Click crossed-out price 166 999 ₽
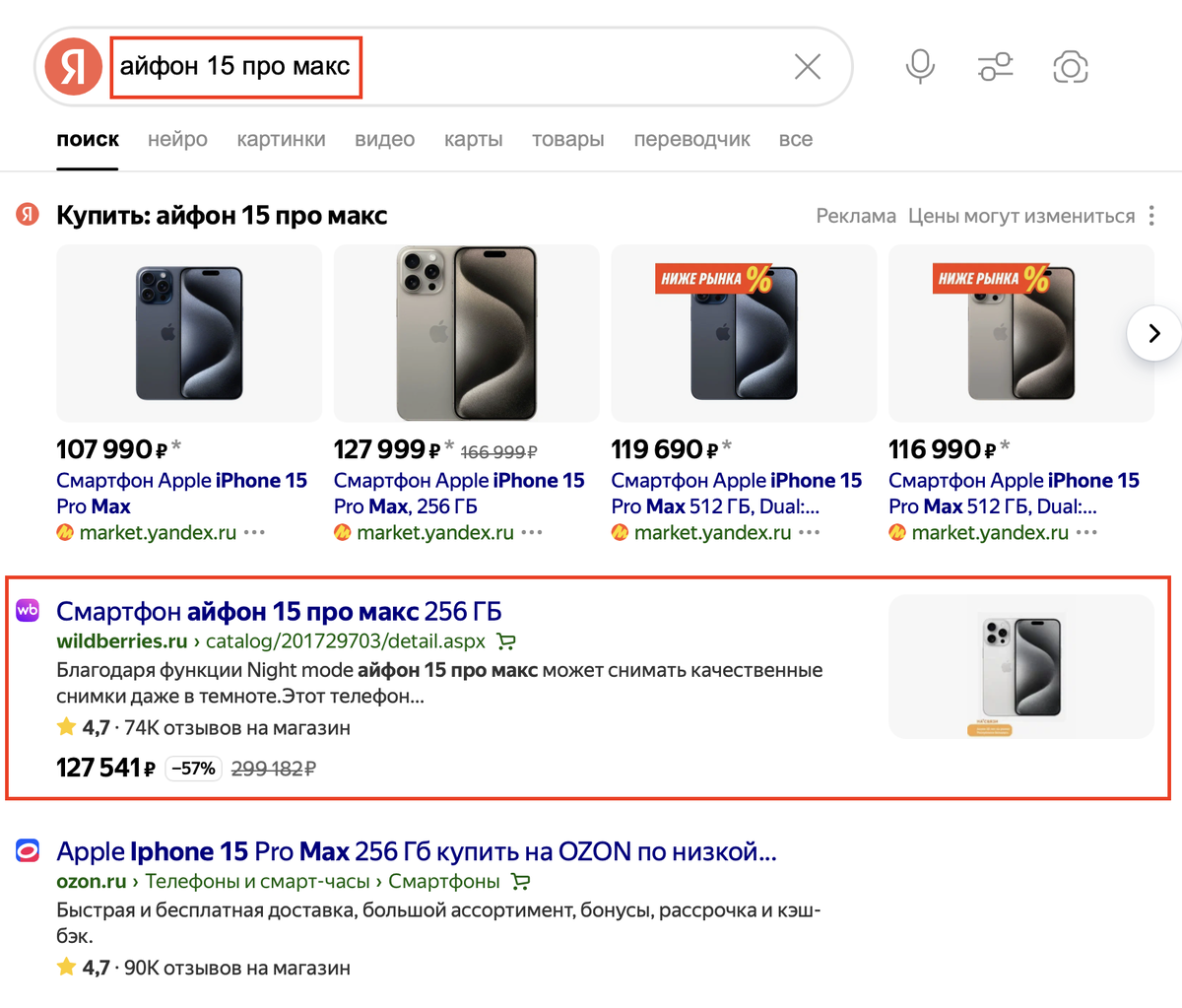Screen dimensions: 1182x1008 (498, 452)
